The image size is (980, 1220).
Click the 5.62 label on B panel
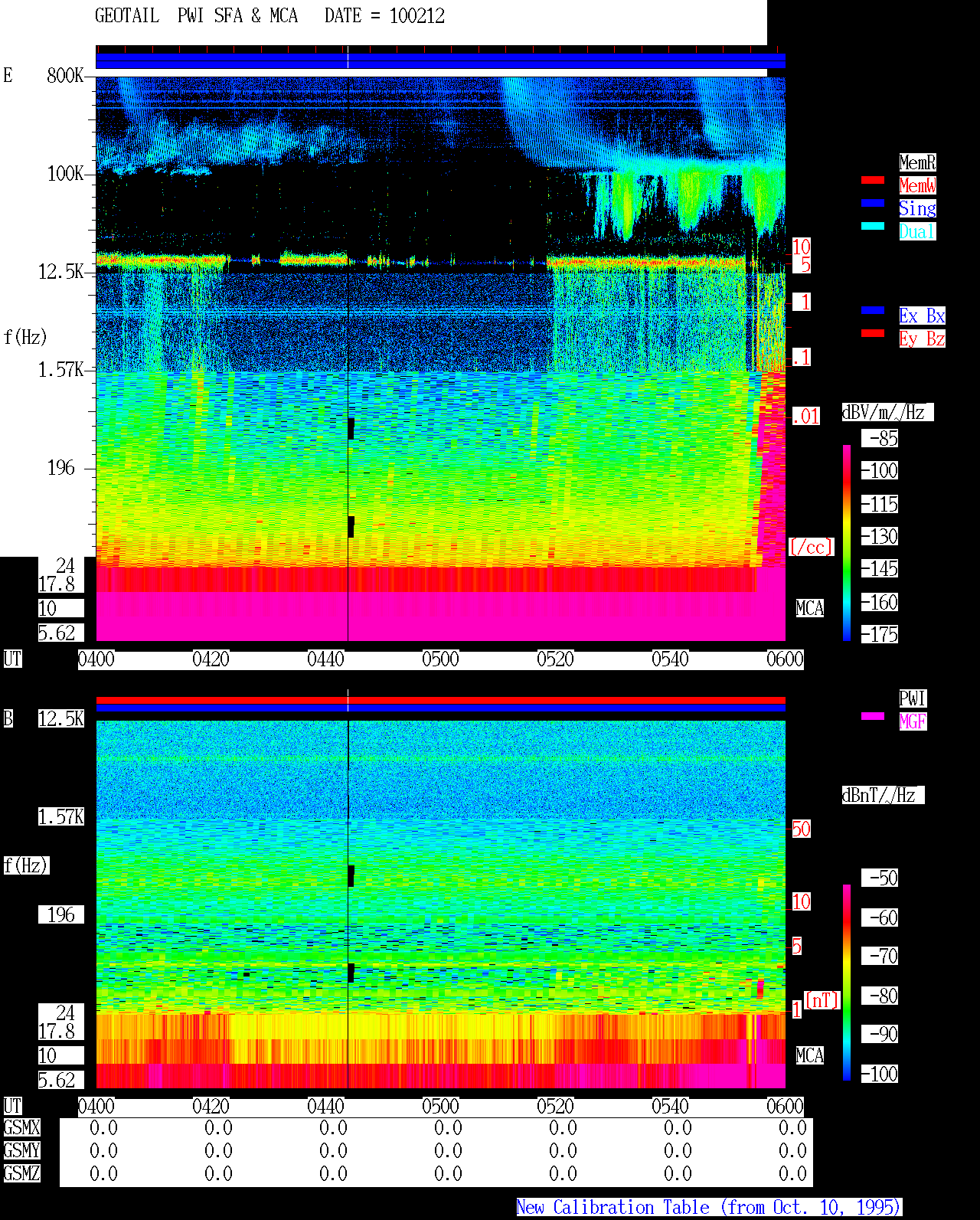57,1081
